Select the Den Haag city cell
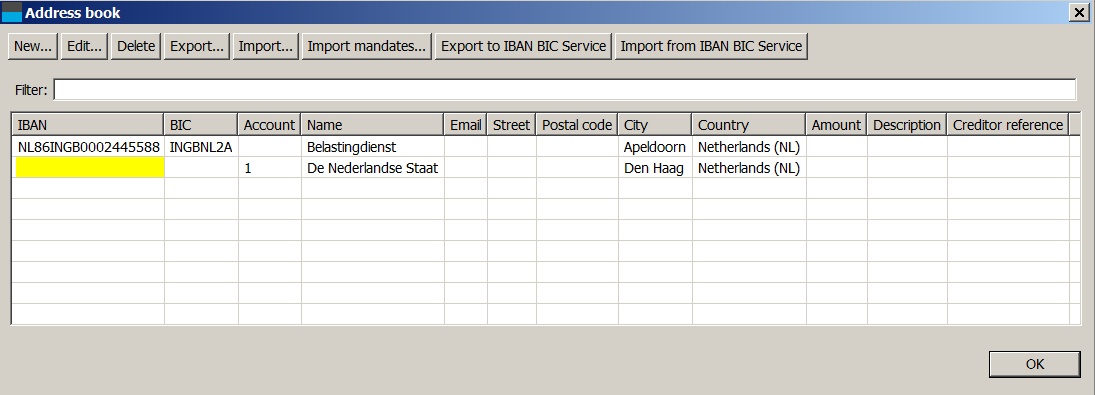1095x395 pixels. [655, 167]
